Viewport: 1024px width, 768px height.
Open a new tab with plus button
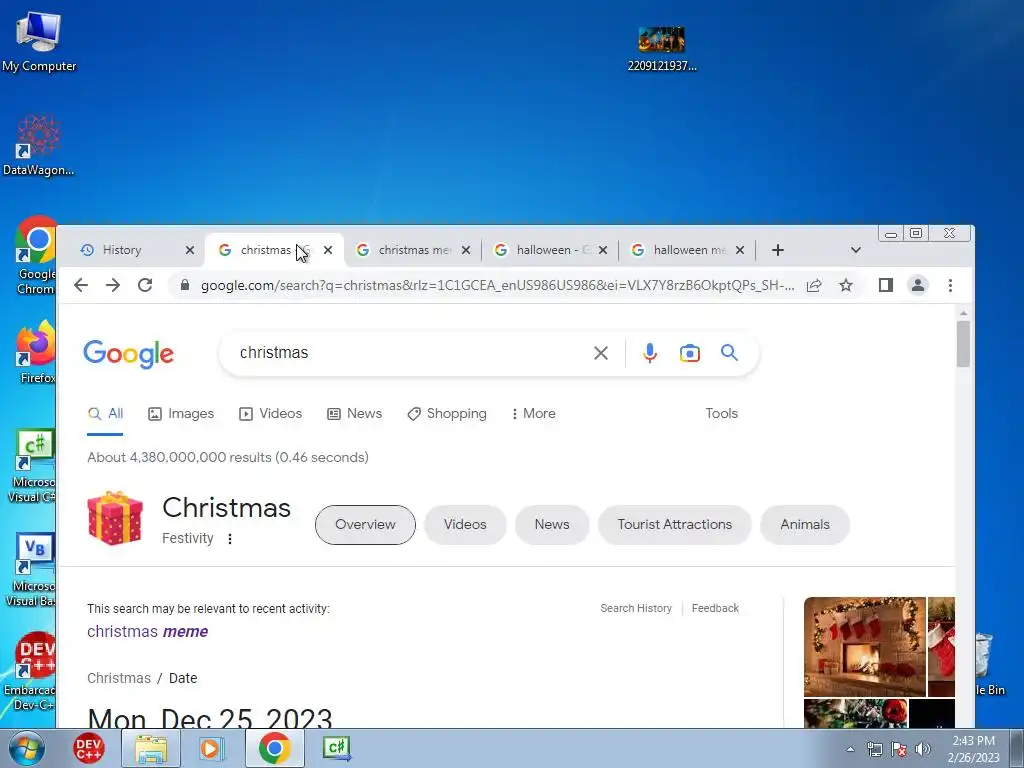click(x=777, y=250)
